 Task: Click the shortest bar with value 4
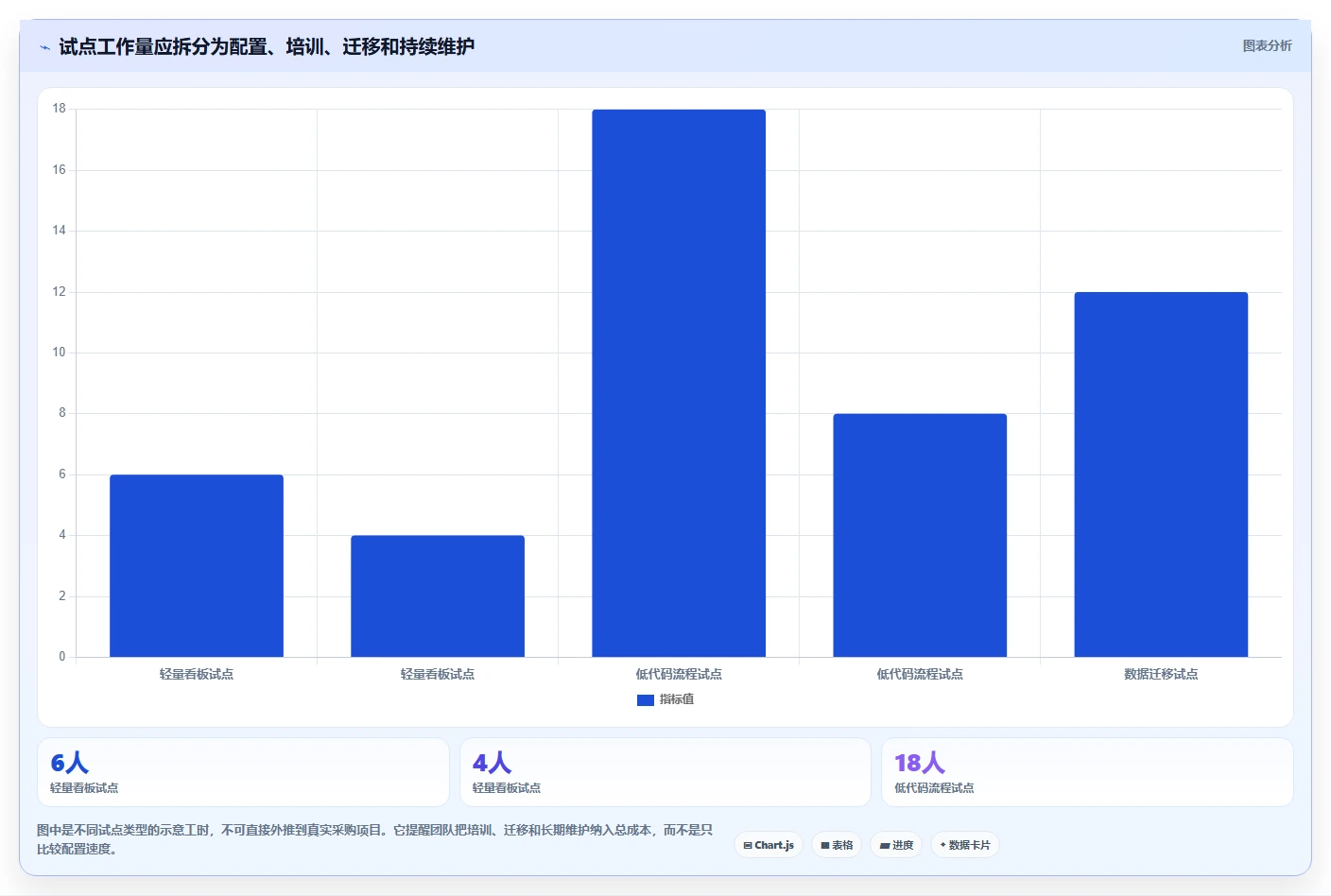438,596
